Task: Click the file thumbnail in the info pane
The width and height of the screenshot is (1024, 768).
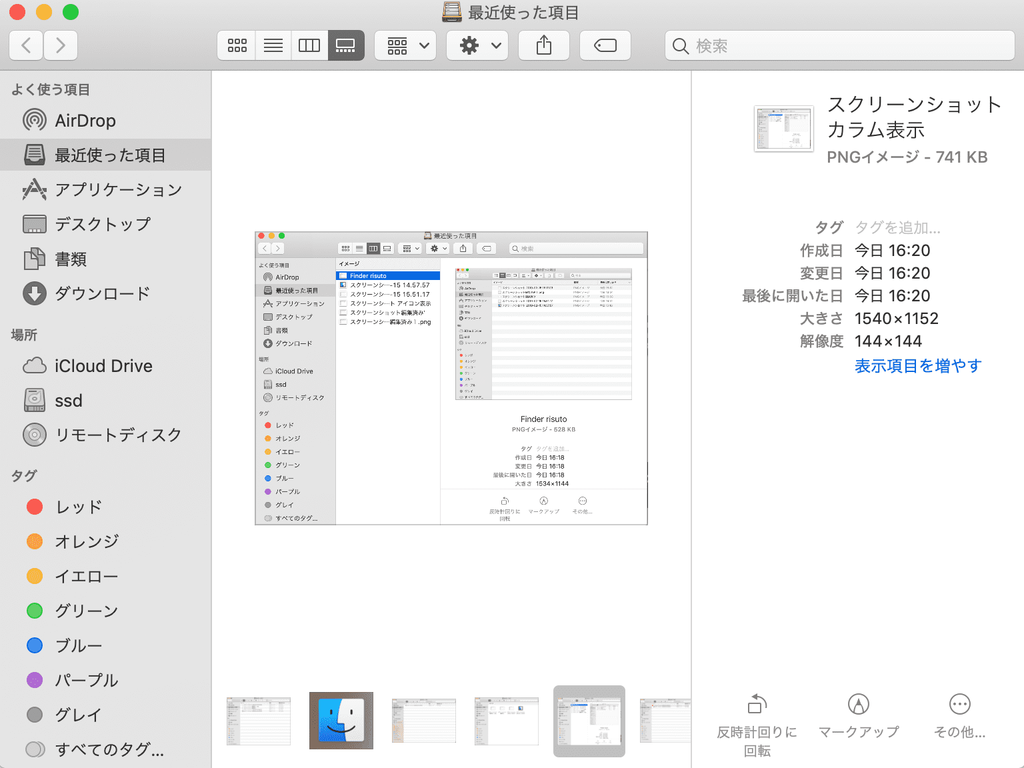Action: click(x=784, y=129)
